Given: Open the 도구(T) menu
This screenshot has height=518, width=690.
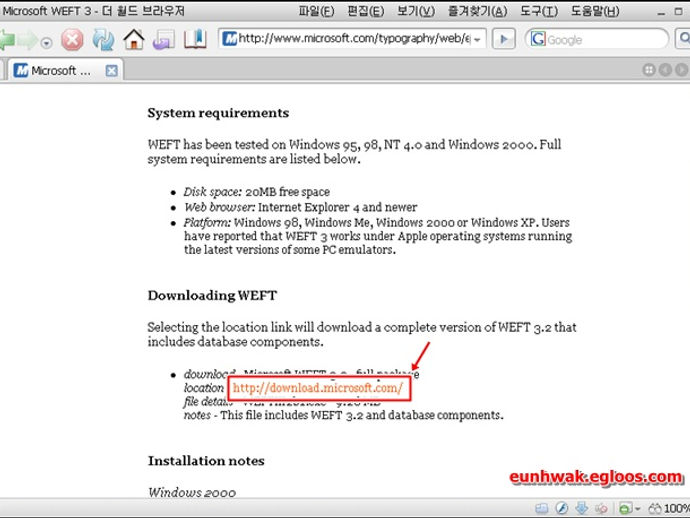Looking at the screenshot, I should click(539, 11).
